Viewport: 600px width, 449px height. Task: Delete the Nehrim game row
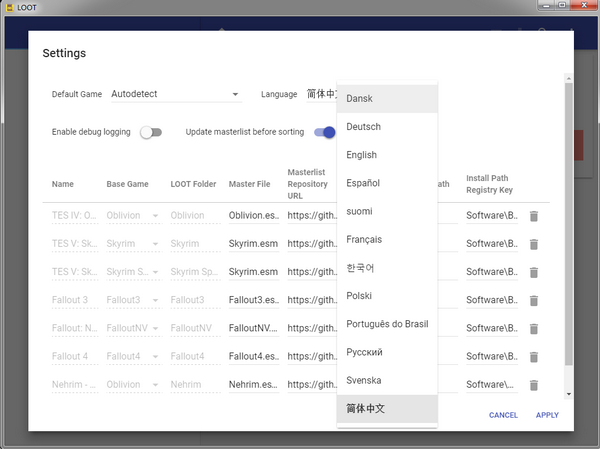coord(534,385)
